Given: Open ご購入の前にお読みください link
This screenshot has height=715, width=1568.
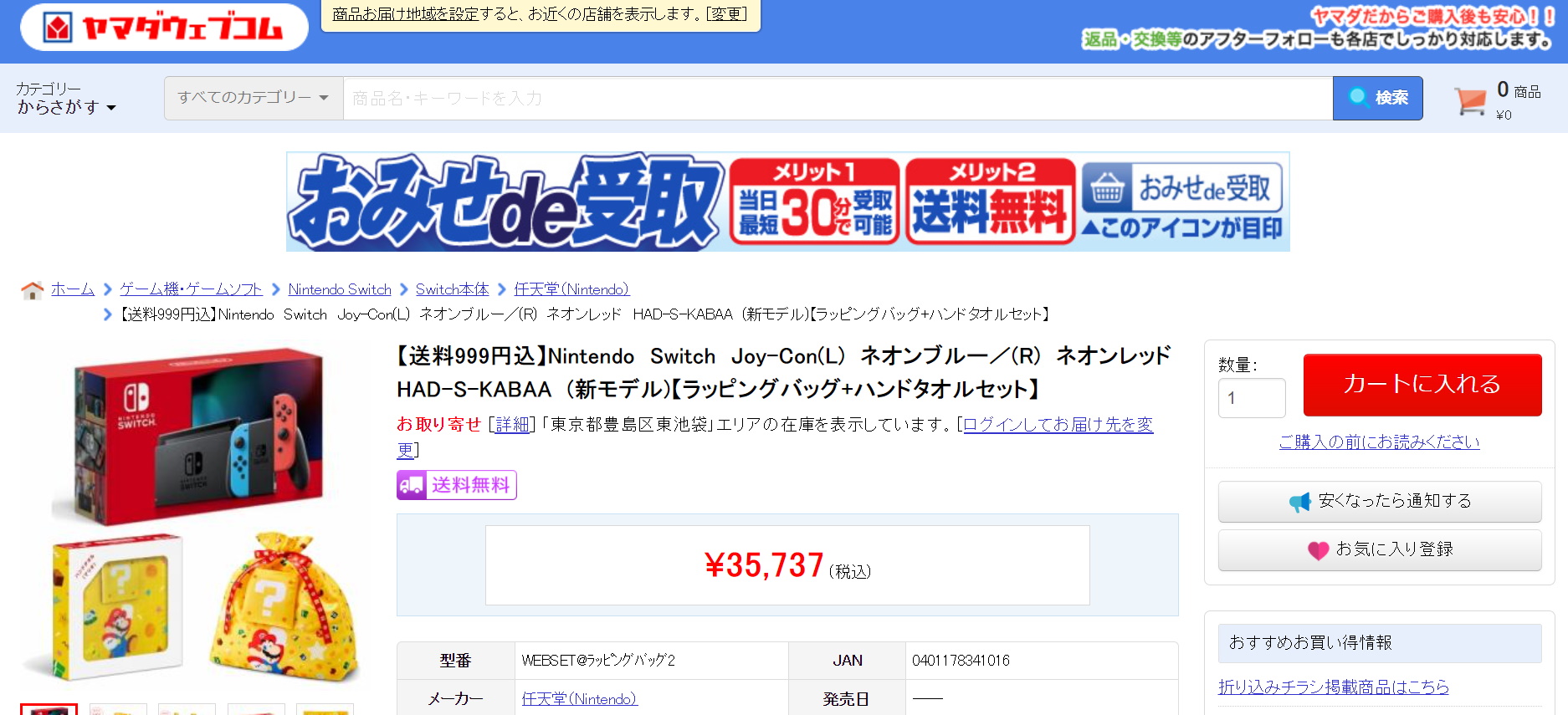Looking at the screenshot, I should (1379, 442).
